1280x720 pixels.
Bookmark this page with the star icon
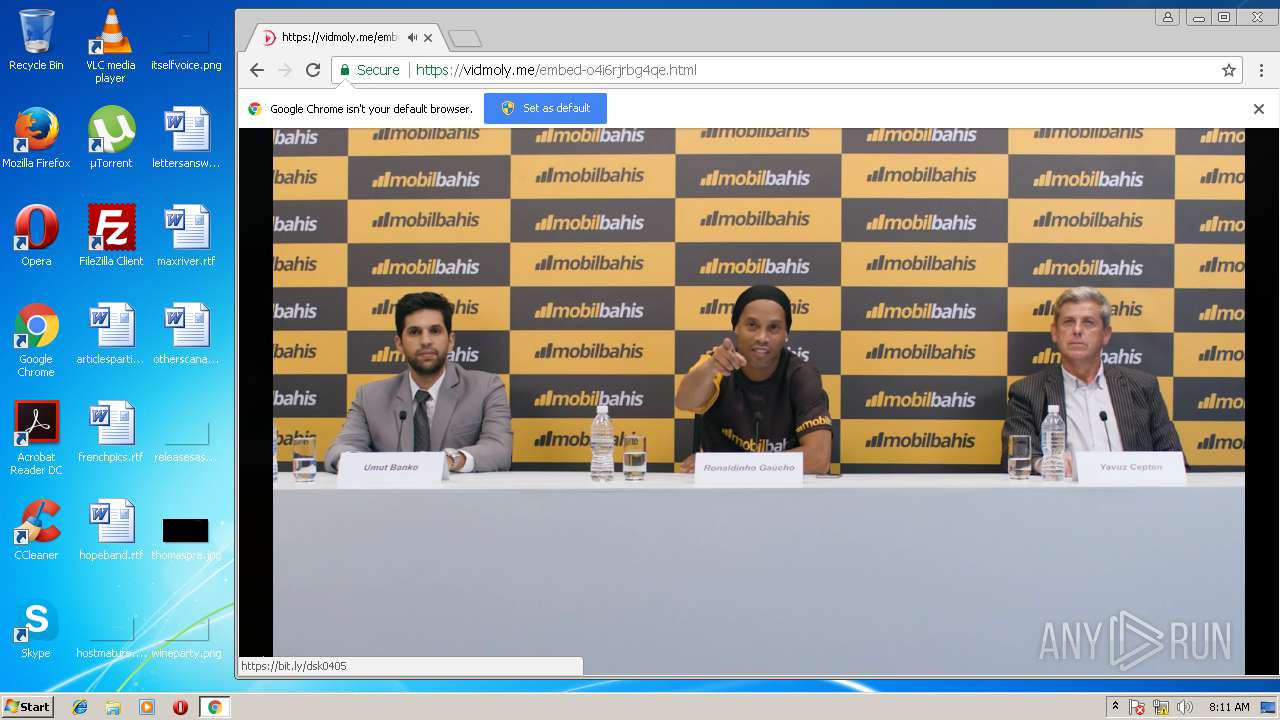click(1229, 70)
